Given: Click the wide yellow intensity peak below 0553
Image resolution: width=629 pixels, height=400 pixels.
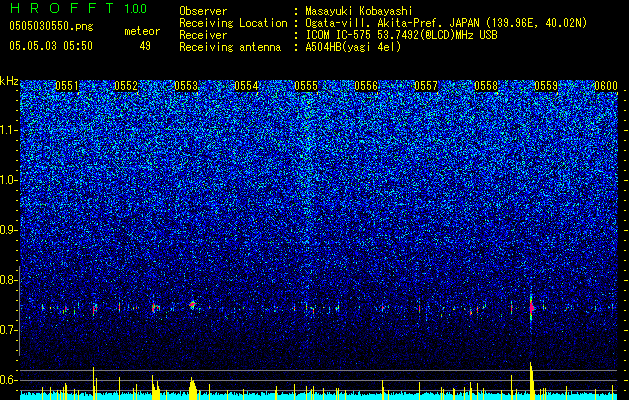Looking at the screenshot, I should click(193, 388).
